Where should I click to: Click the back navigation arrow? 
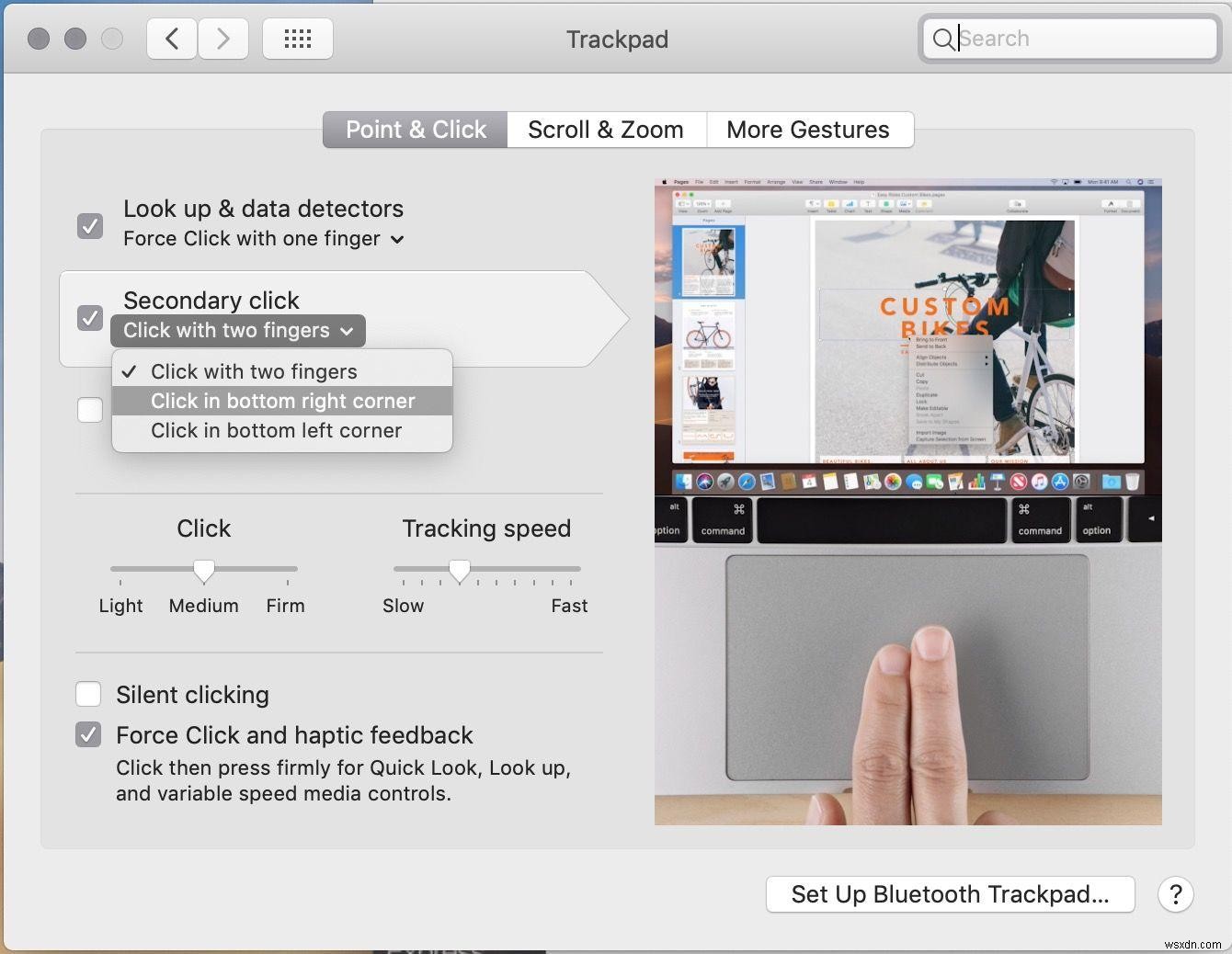pos(171,39)
